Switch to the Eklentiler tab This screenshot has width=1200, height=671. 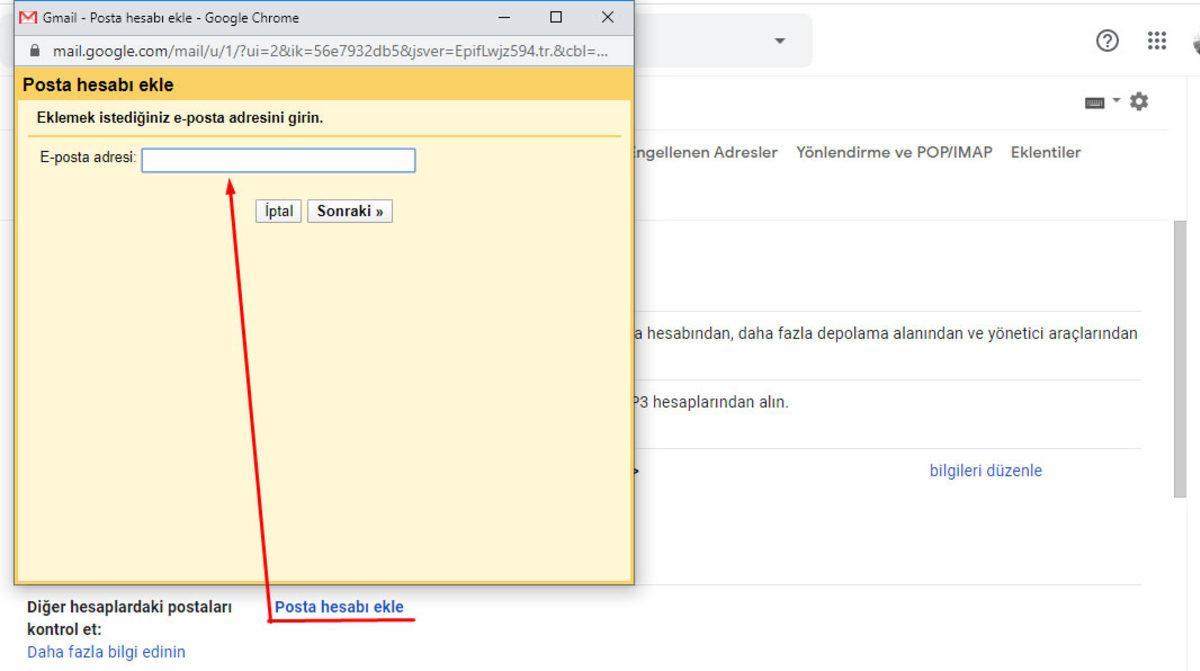click(1045, 152)
